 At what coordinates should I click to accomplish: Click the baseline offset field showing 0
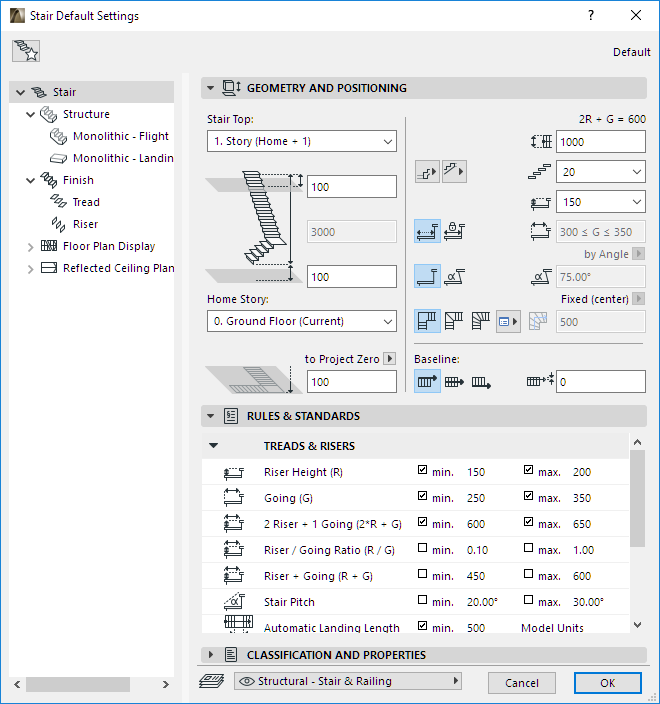pyautogui.click(x=601, y=382)
